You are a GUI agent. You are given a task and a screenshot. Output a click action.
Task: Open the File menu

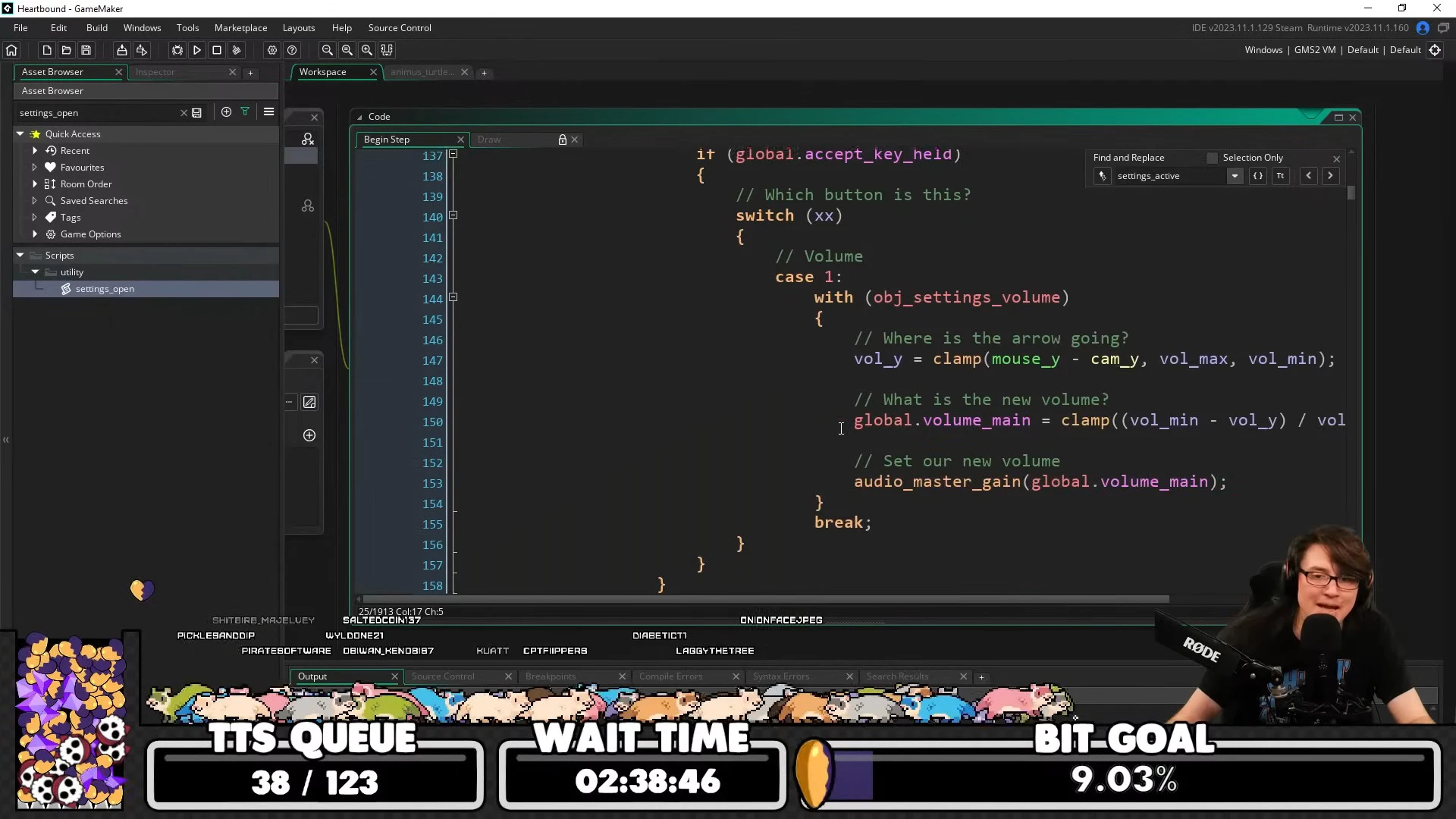click(x=20, y=28)
